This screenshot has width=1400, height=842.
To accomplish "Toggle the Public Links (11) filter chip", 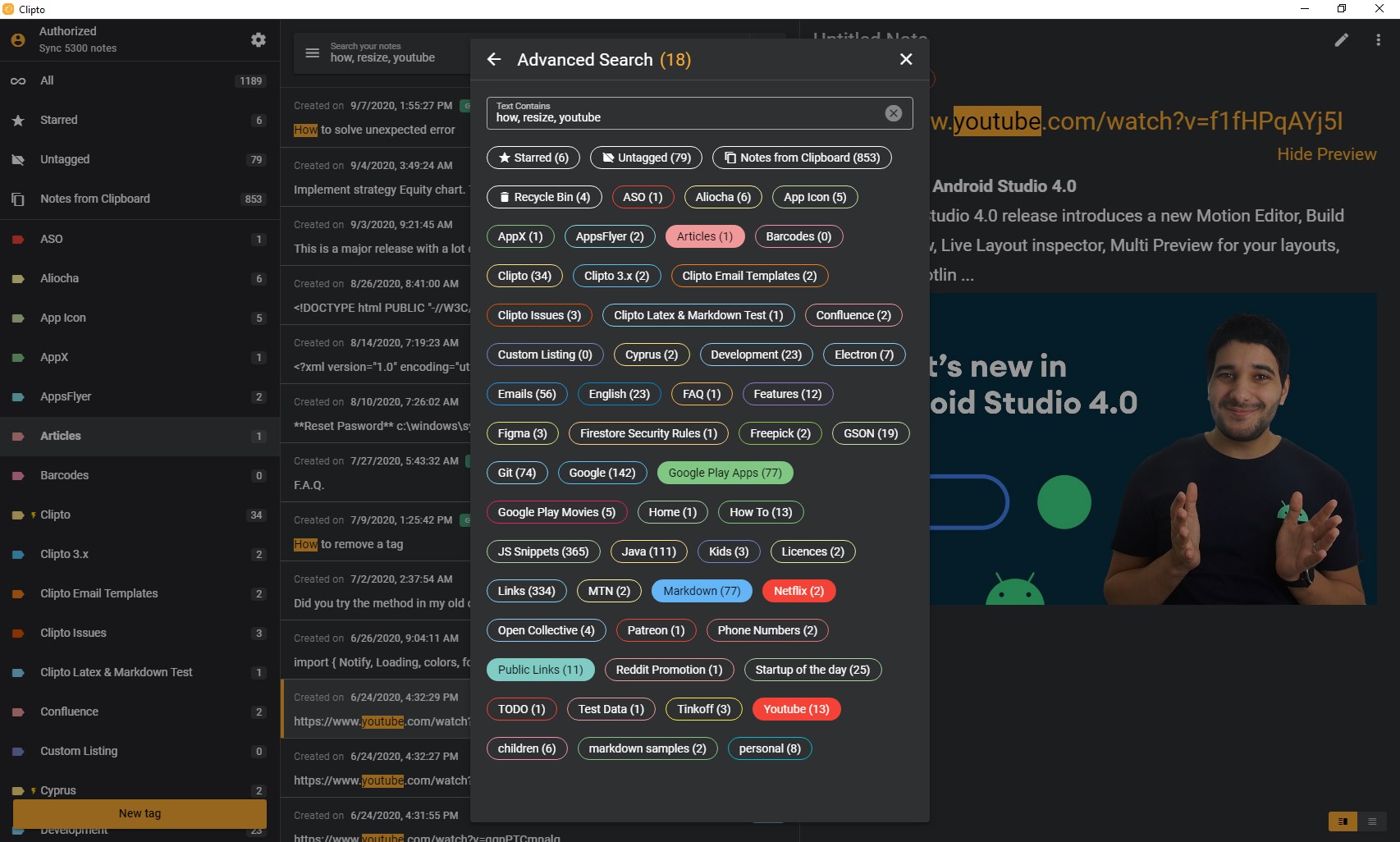I will pyautogui.click(x=540, y=670).
